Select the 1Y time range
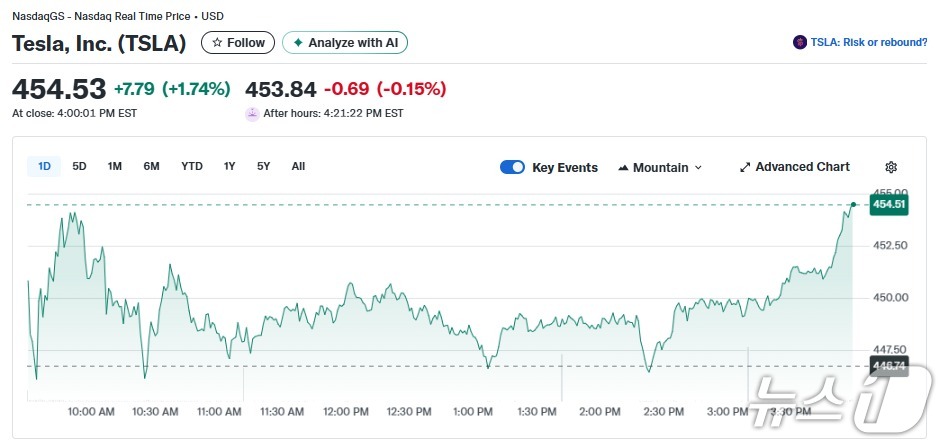The height and width of the screenshot is (447, 946). coord(230,166)
